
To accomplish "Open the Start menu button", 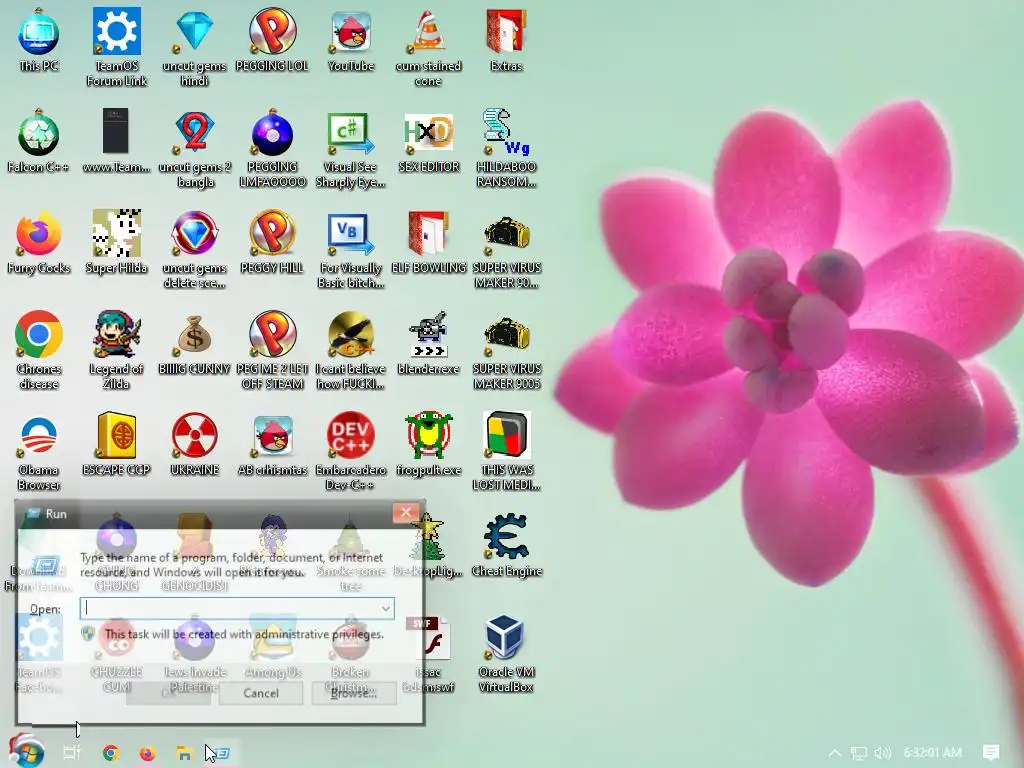I will (26, 752).
